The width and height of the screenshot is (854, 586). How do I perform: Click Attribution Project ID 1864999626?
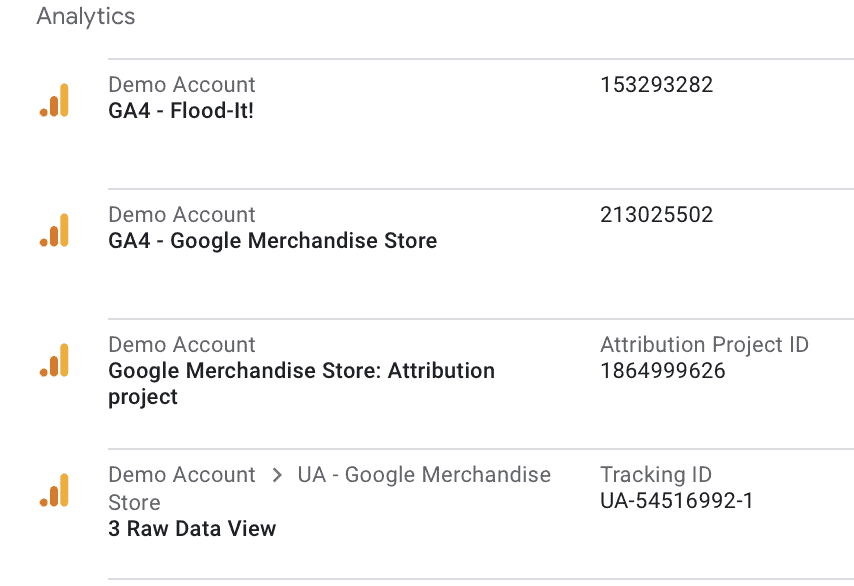(x=662, y=371)
